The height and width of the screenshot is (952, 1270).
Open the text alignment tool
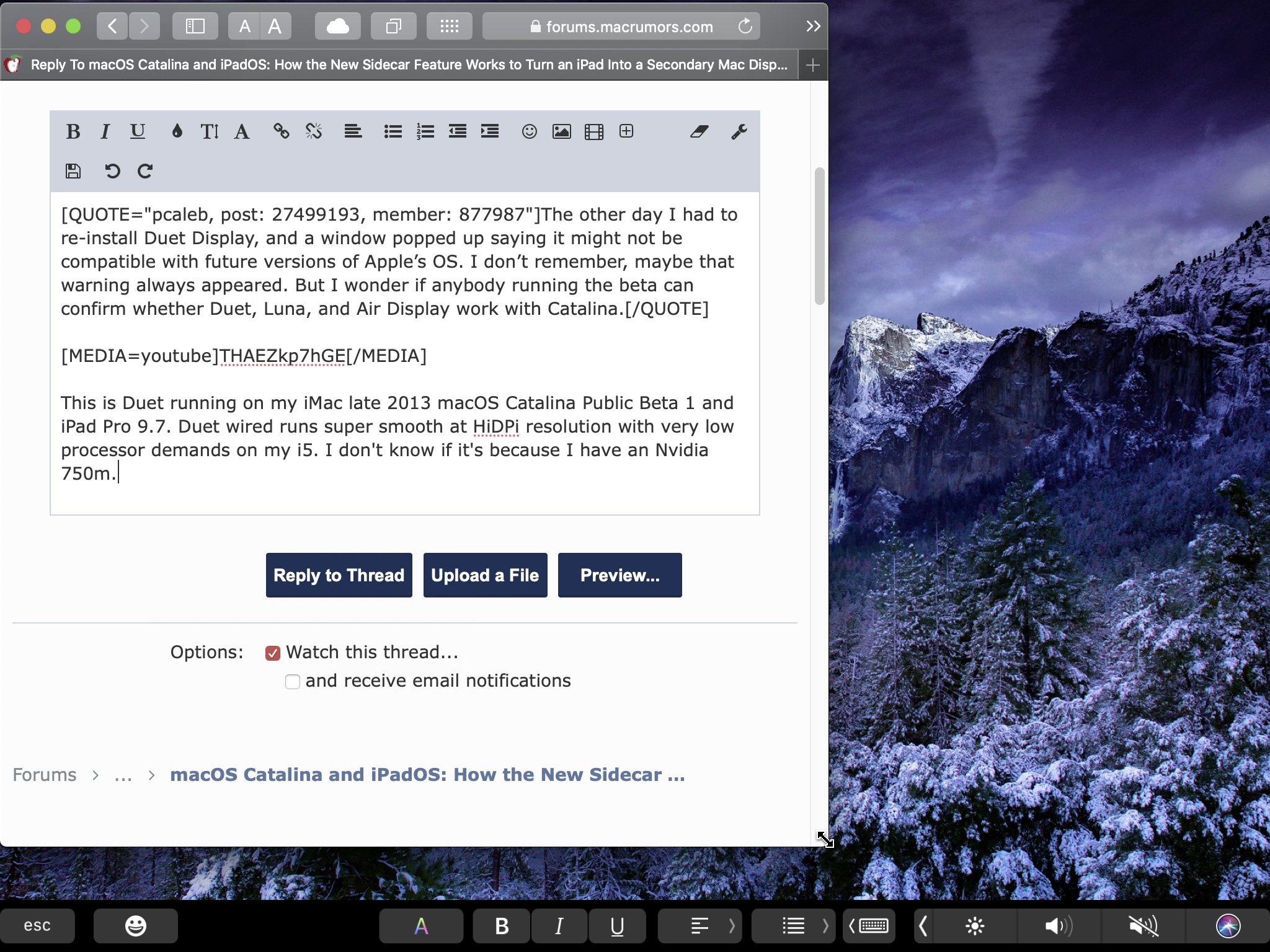(x=353, y=131)
